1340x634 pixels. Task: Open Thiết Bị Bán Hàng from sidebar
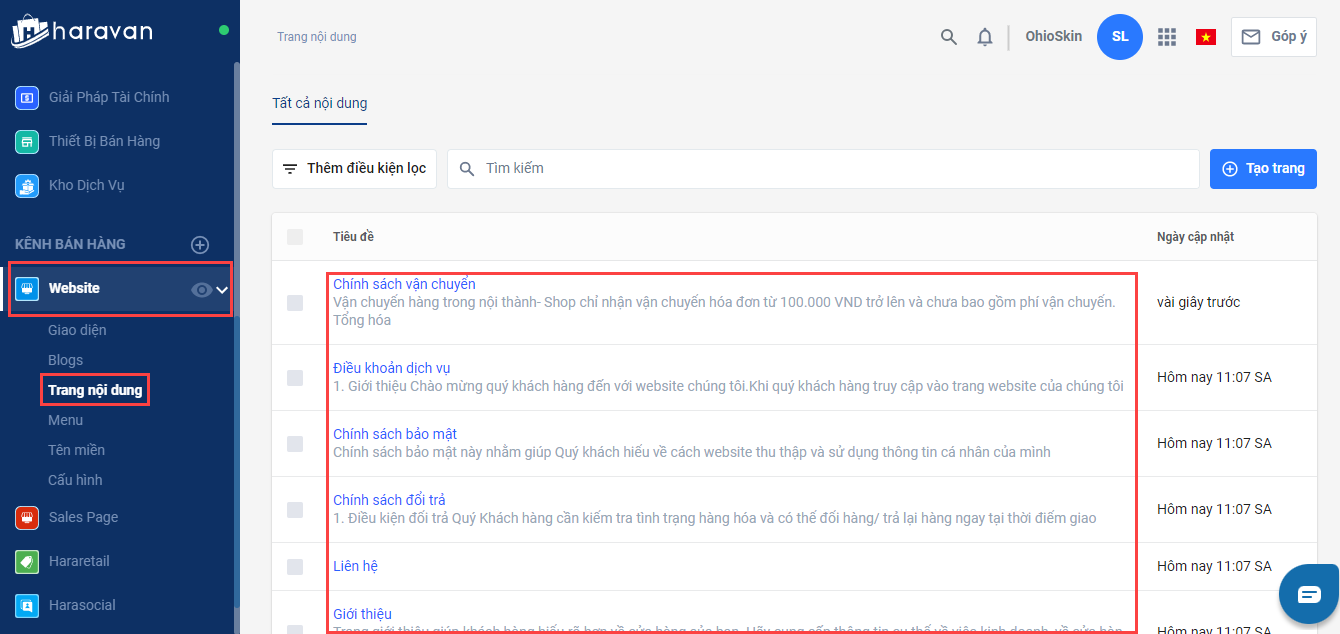[104, 141]
